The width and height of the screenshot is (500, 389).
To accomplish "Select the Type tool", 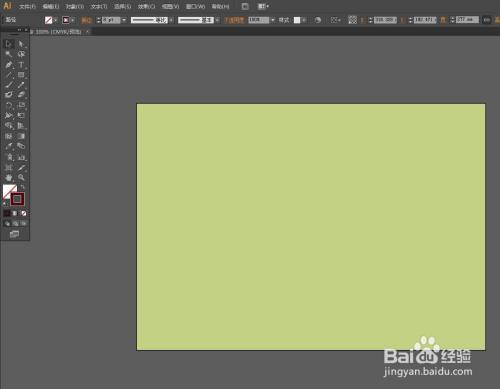I will [x=21, y=65].
